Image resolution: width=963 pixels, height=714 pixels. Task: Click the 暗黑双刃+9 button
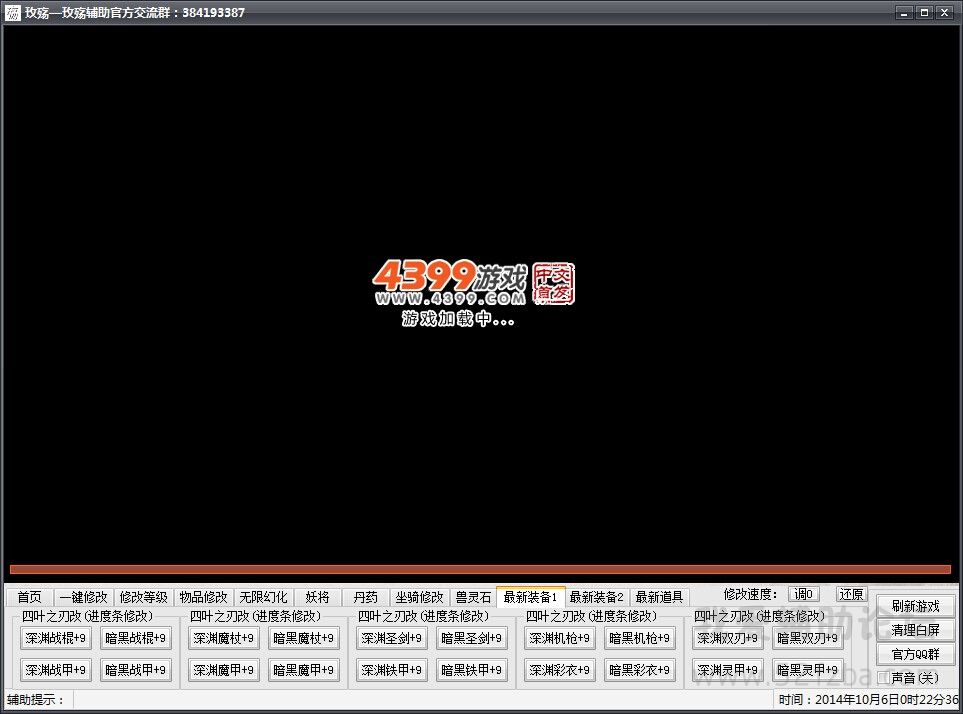click(808, 638)
